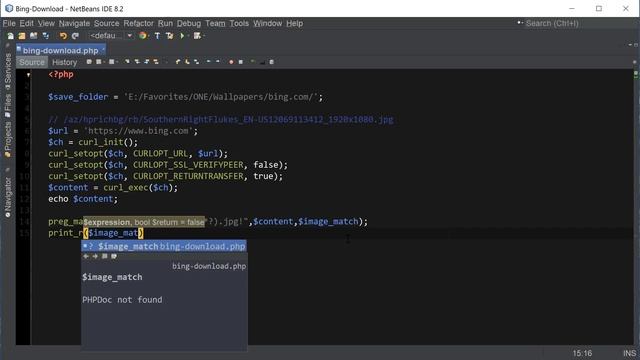Click Clean and Build Project icon
The width and height of the screenshot is (640, 360).
click(x=169, y=36)
